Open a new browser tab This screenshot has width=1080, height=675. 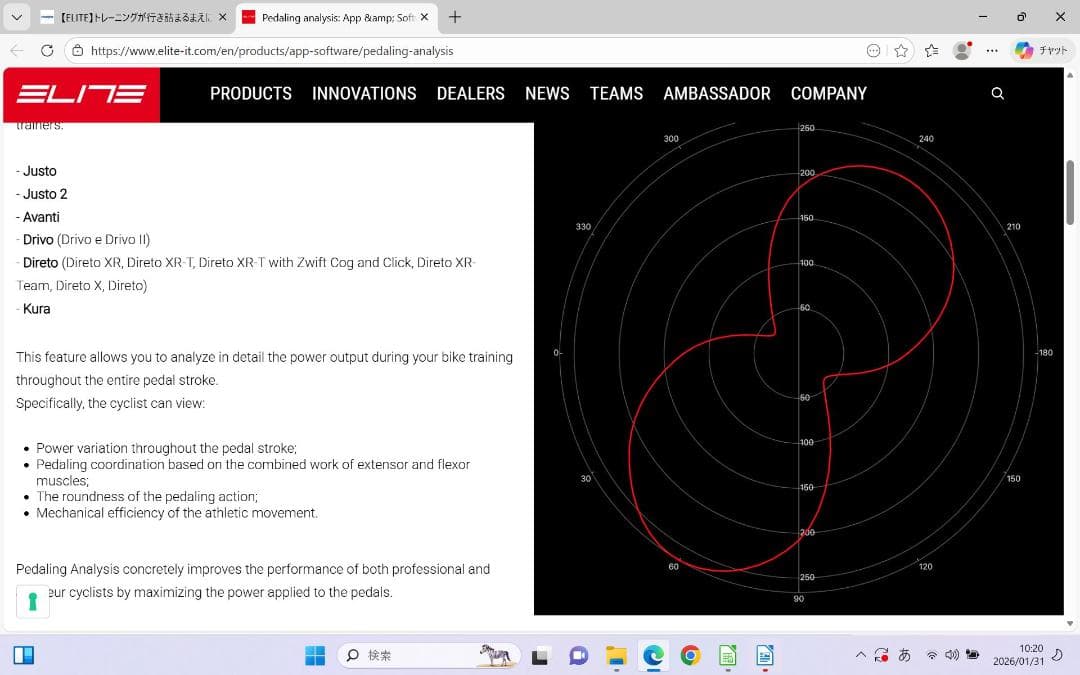455,17
